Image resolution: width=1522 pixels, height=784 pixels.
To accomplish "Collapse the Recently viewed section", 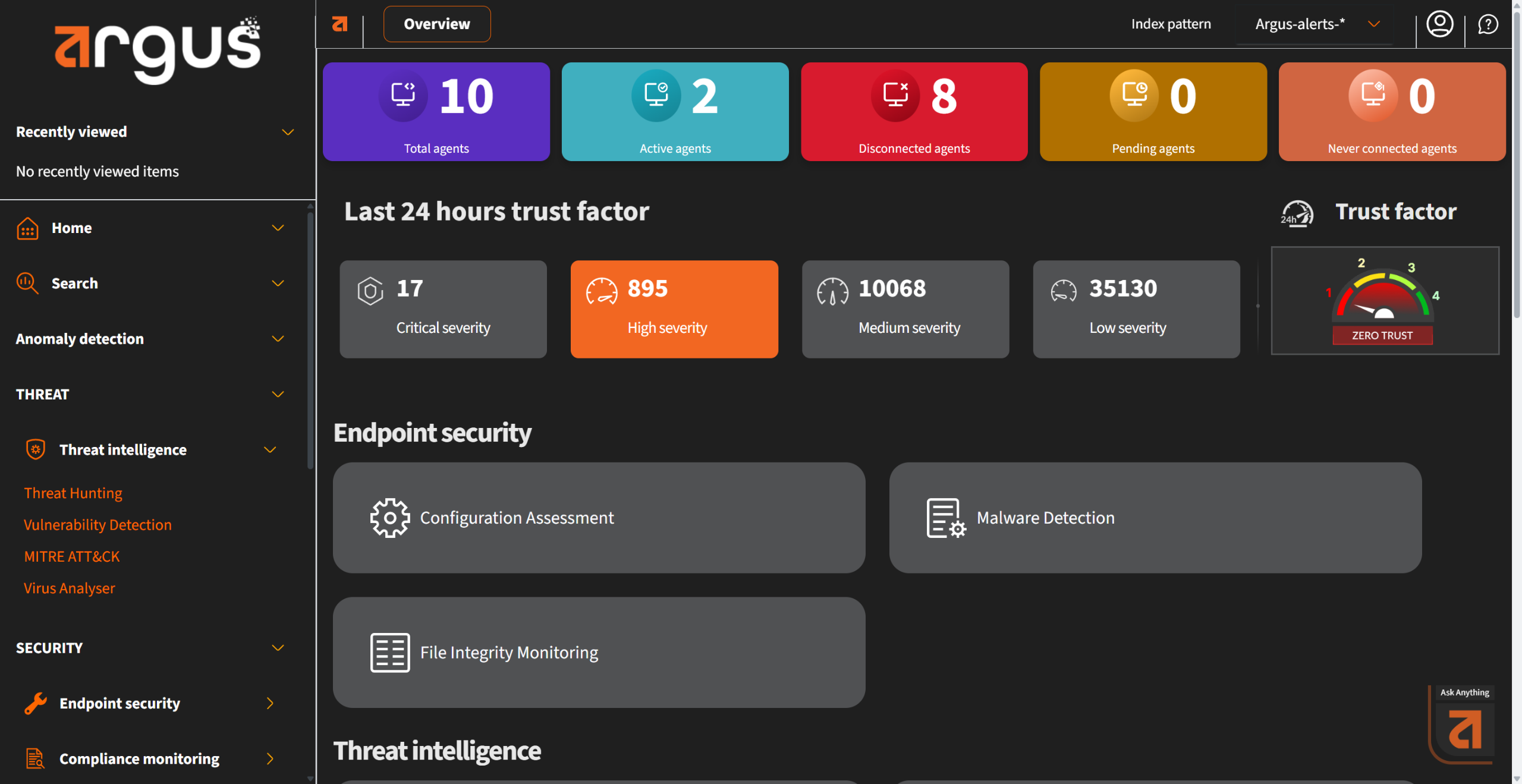I will click(288, 132).
